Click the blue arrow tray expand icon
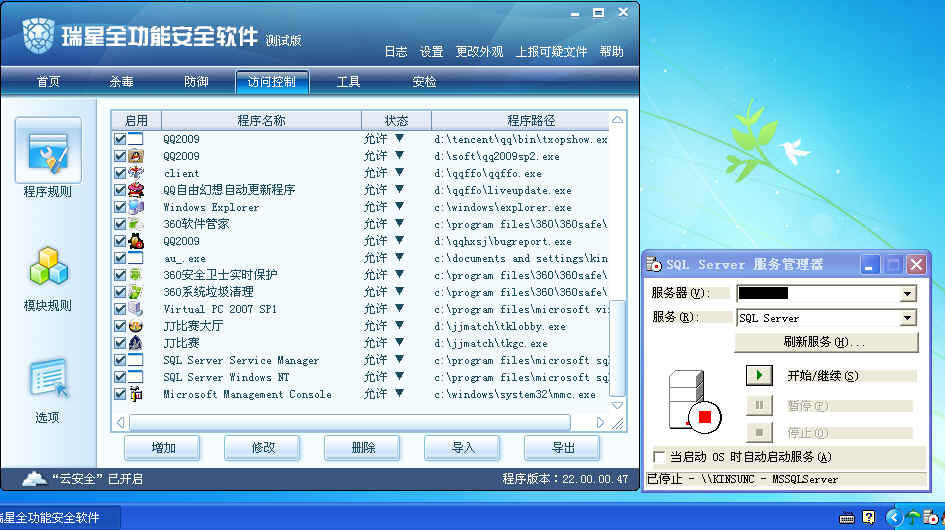The height and width of the screenshot is (530, 945). click(894, 517)
